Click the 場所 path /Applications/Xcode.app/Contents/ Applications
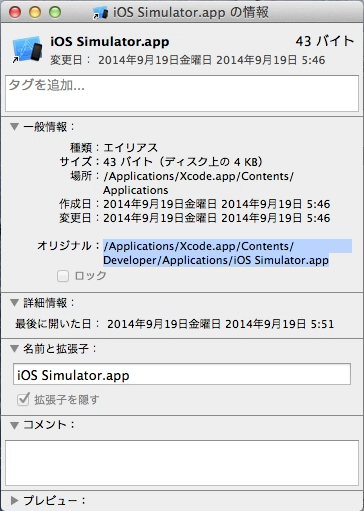The image size is (364, 511). coord(198,183)
